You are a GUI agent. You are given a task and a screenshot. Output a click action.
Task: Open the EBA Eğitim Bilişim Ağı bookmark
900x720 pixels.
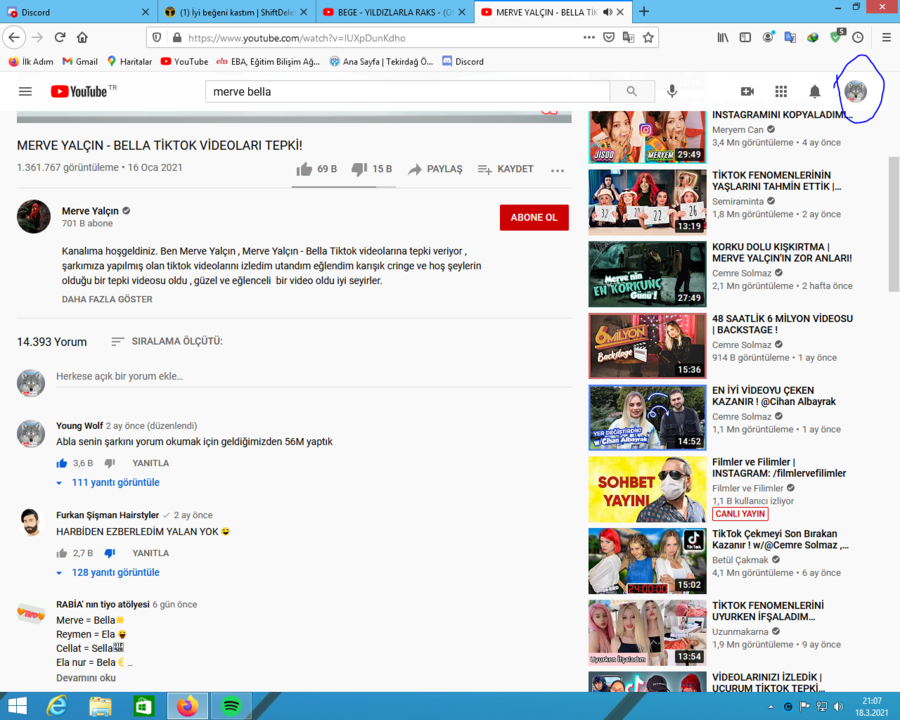268,61
